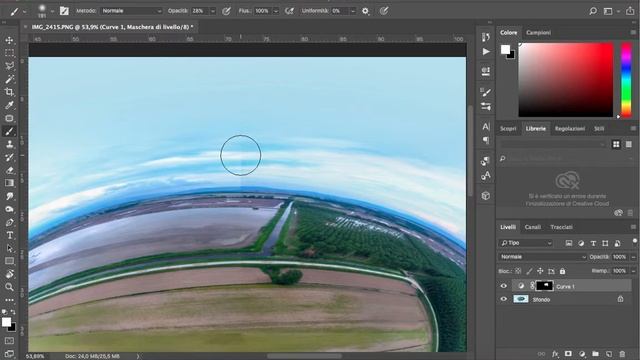Select the Pen tool

point(9,222)
